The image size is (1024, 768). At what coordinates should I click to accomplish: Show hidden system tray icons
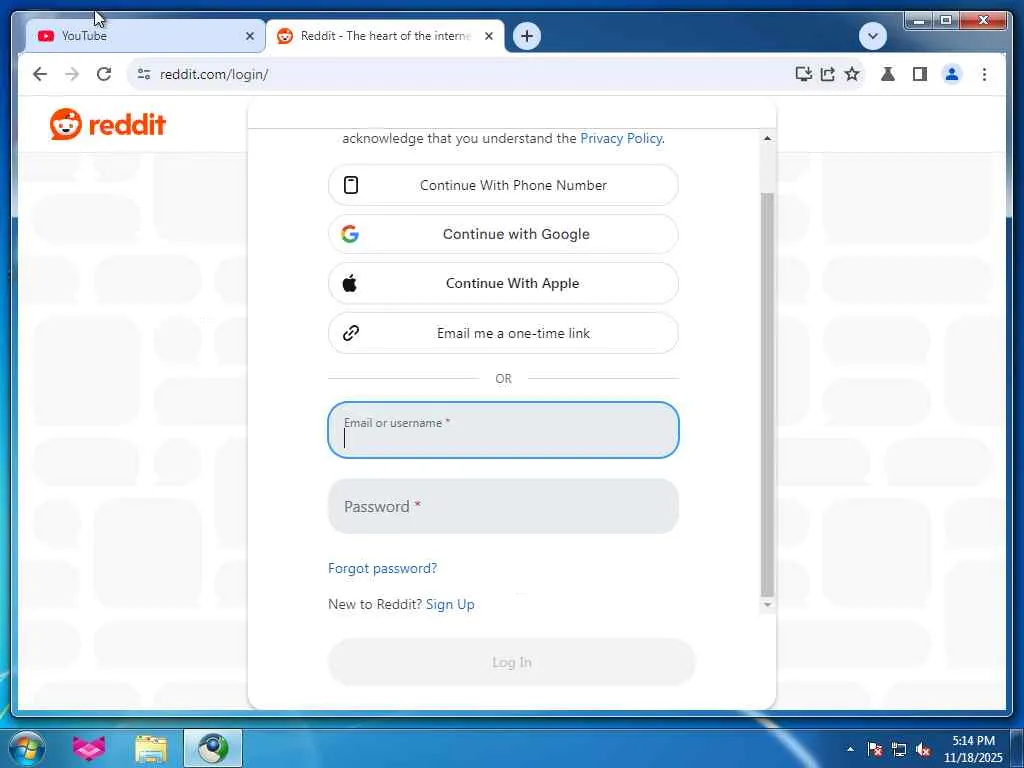[850, 749]
